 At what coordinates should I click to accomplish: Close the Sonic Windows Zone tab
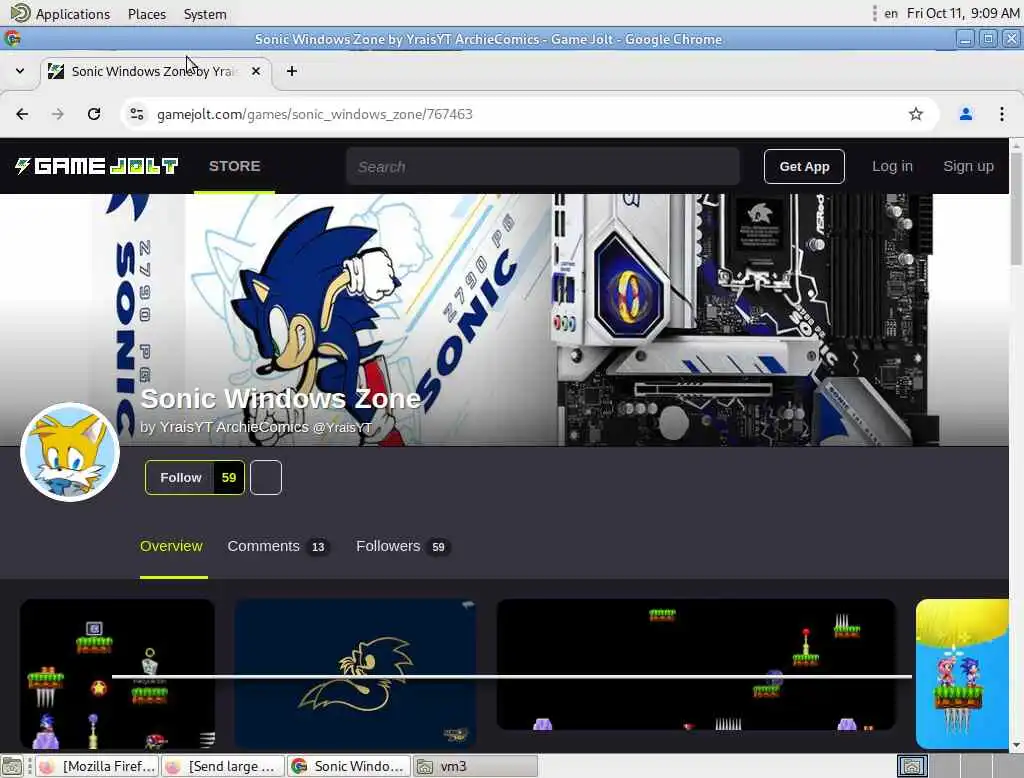pyautogui.click(x=256, y=71)
